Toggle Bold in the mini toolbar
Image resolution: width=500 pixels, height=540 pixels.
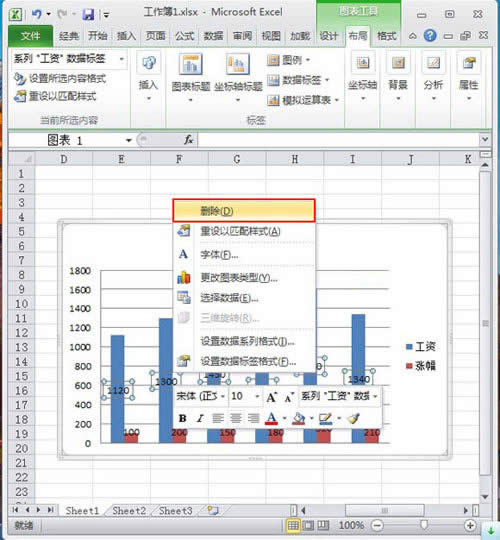pyautogui.click(x=183, y=418)
